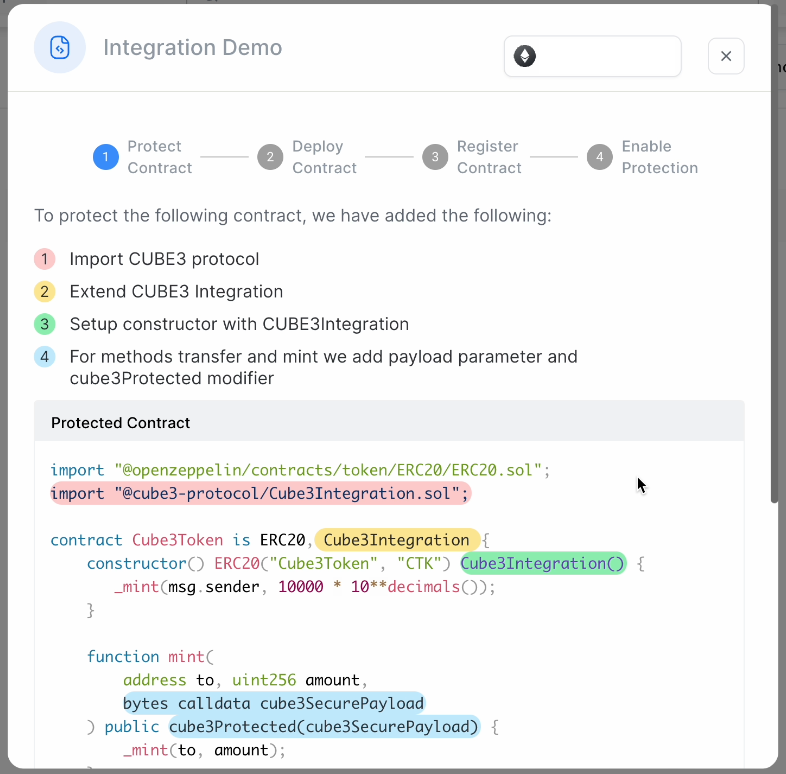Image resolution: width=786 pixels, height=774 pixels.
Task: Click the yellow number 2 legend badge
Action: [45, 292]
